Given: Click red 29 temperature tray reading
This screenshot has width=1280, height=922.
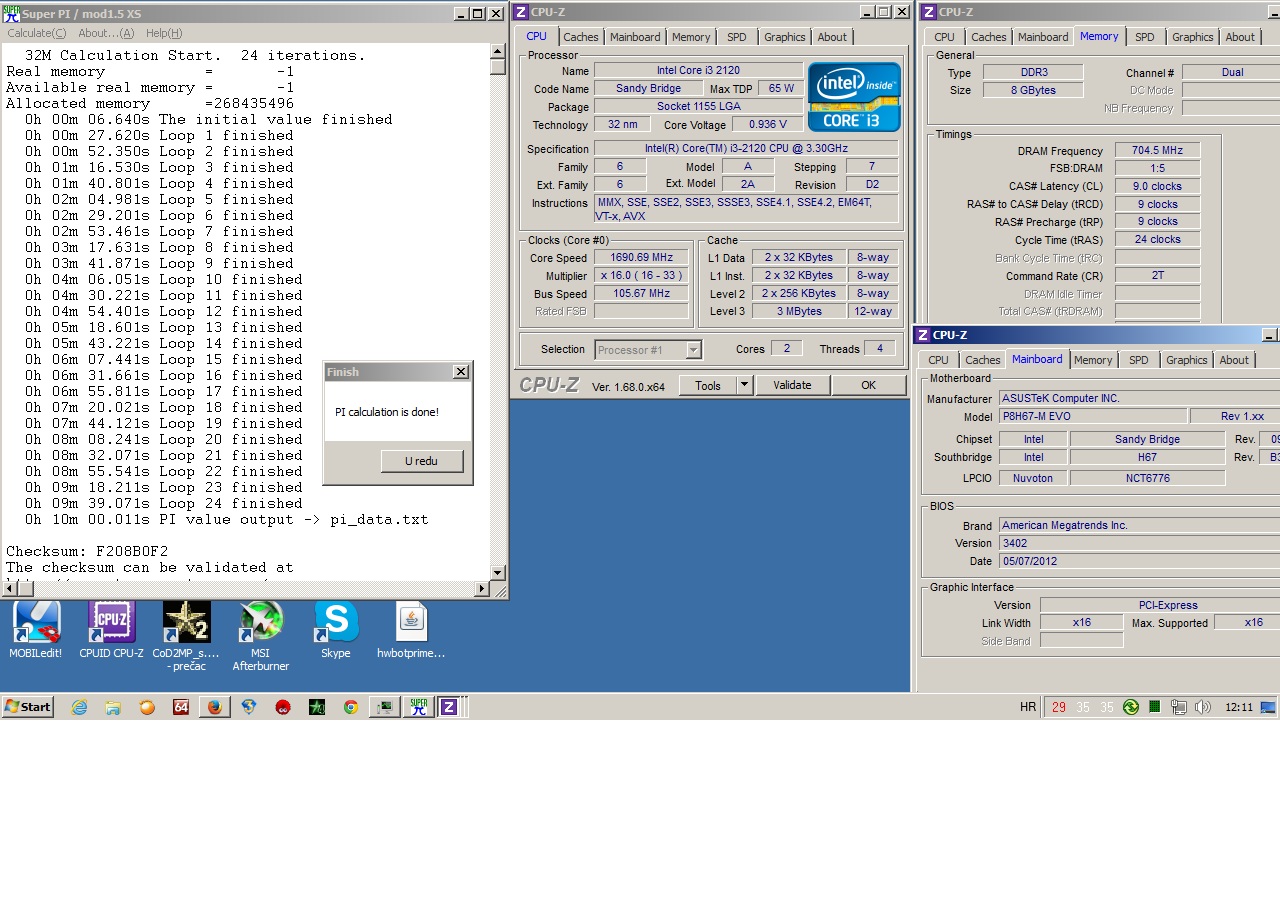Looking at the screenshot, I should [1059, 707].
